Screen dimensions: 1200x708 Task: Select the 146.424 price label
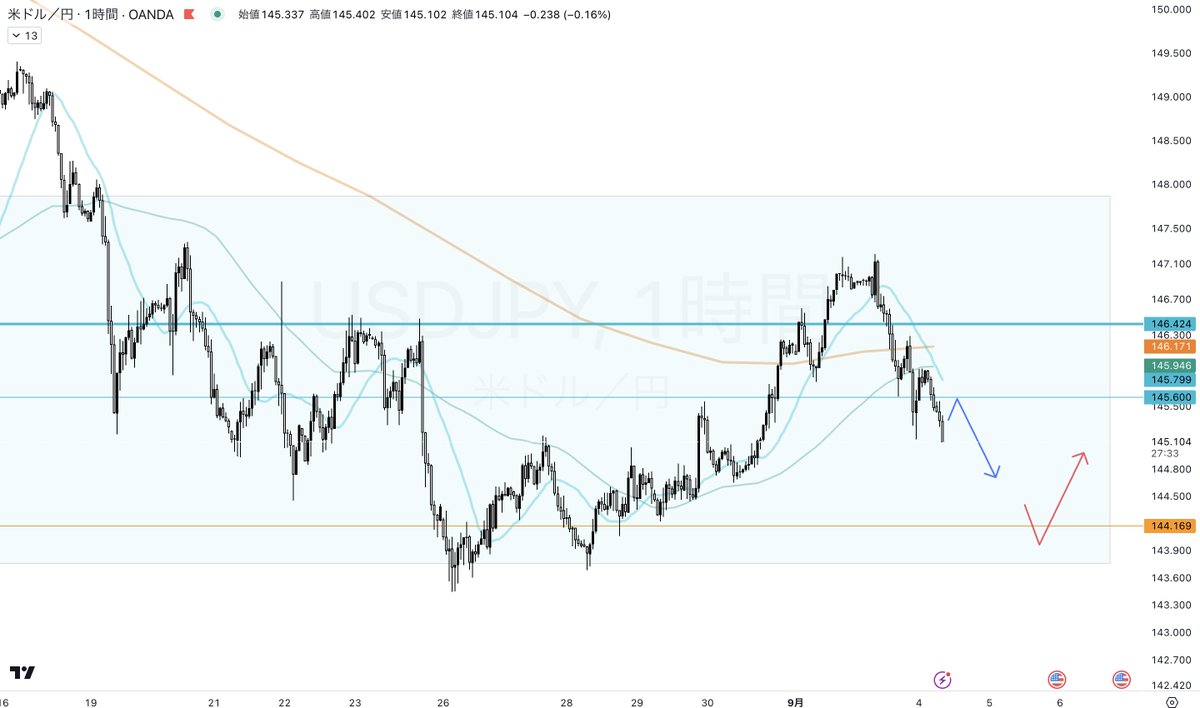1170,324
